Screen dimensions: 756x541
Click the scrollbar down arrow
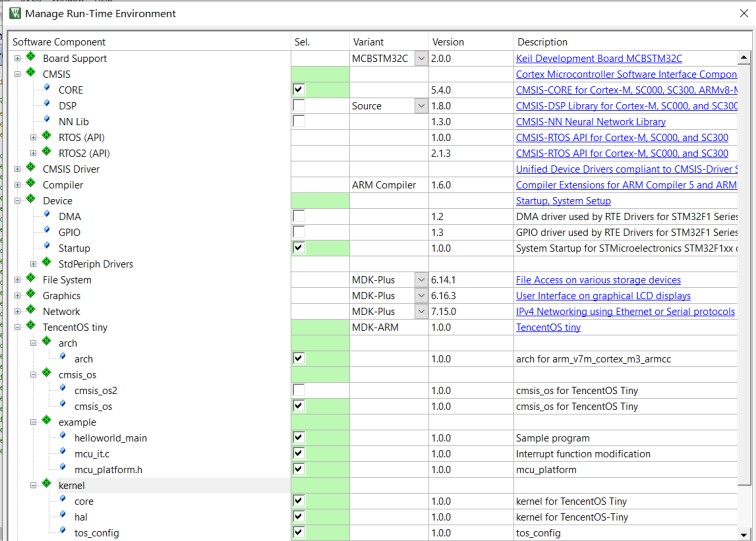point(744,534)
